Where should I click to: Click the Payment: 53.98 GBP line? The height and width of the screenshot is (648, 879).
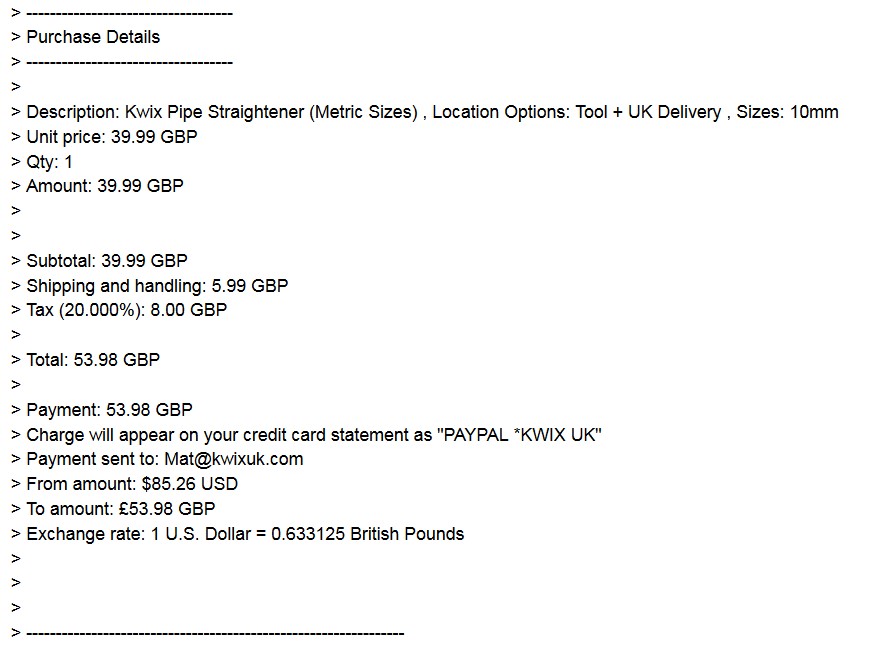point(109,410)
